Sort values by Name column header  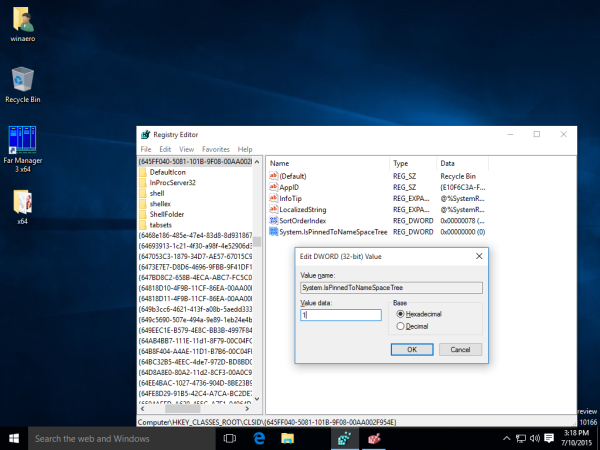[x=329, y=163]
